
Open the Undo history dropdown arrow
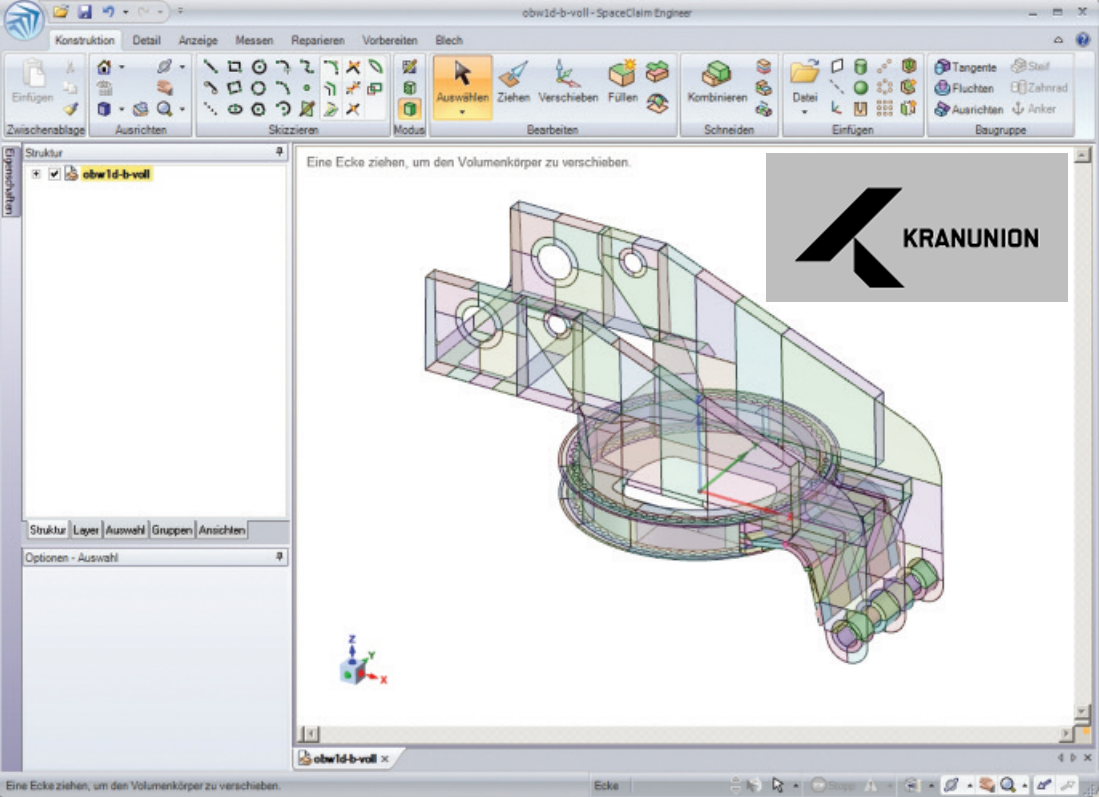coord(125,12)
